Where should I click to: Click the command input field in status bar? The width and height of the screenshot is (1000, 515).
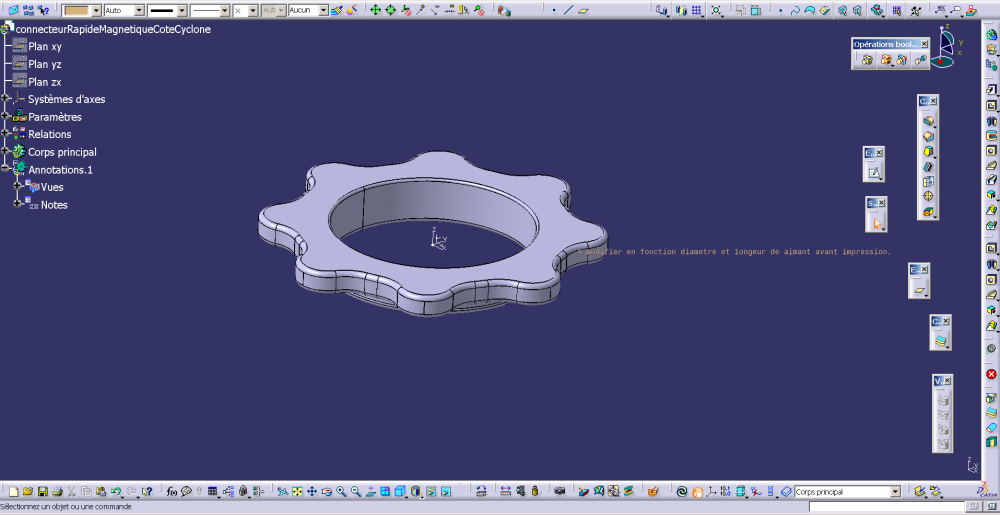point(888,507)
